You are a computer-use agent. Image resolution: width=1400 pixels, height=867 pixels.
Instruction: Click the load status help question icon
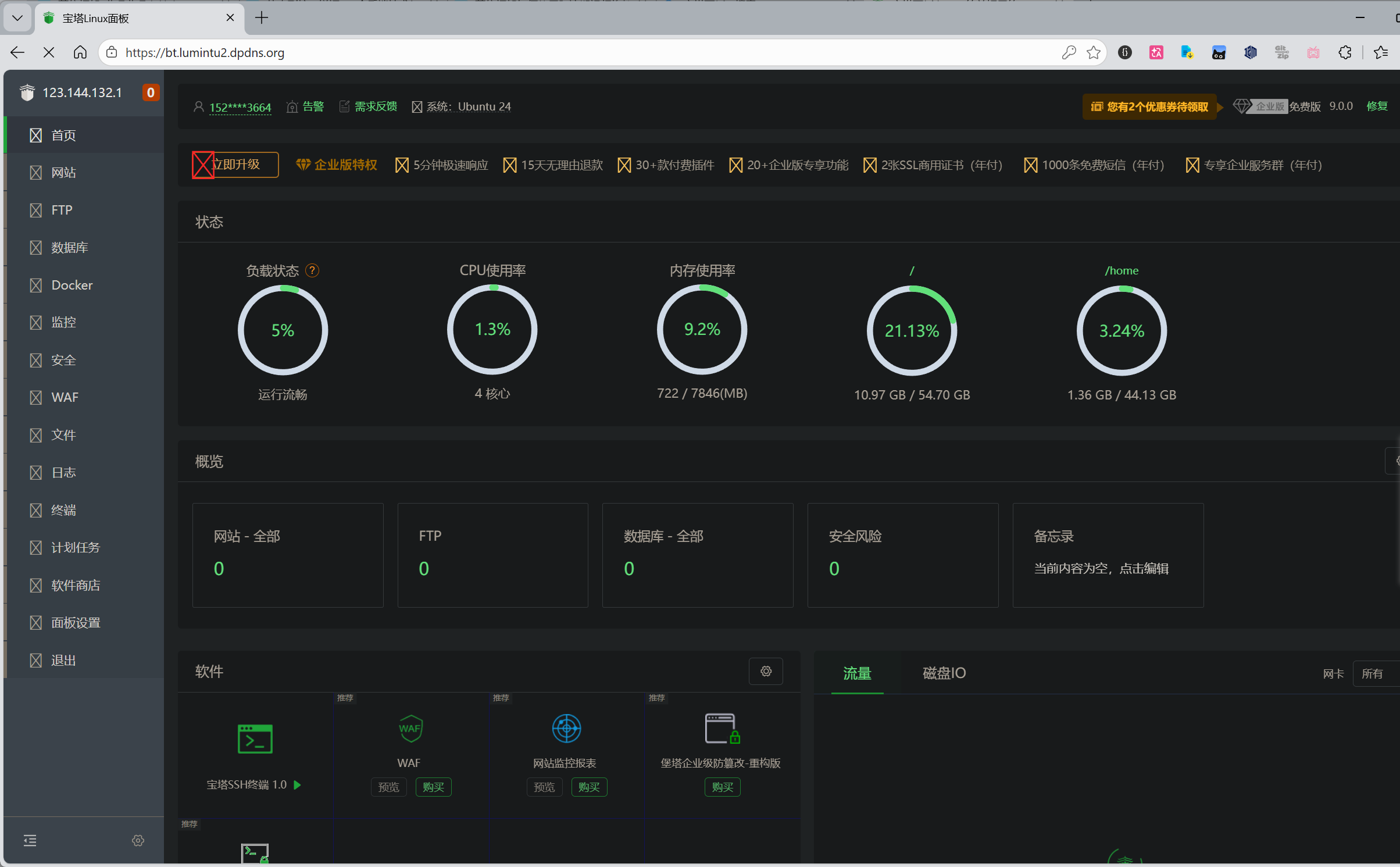312,270
